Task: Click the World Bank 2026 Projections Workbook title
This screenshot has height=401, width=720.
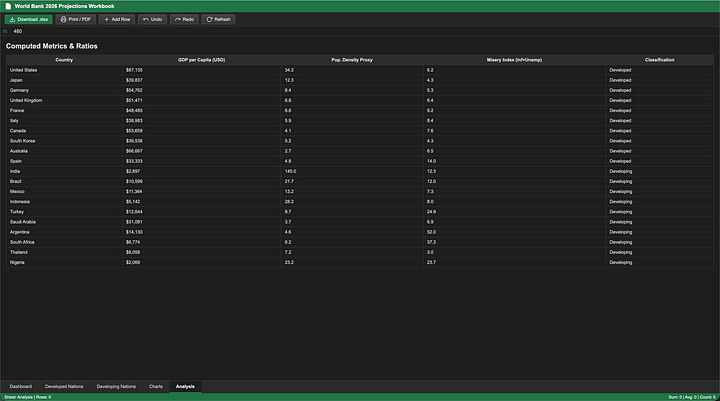Action: click(x=64, y=6)
